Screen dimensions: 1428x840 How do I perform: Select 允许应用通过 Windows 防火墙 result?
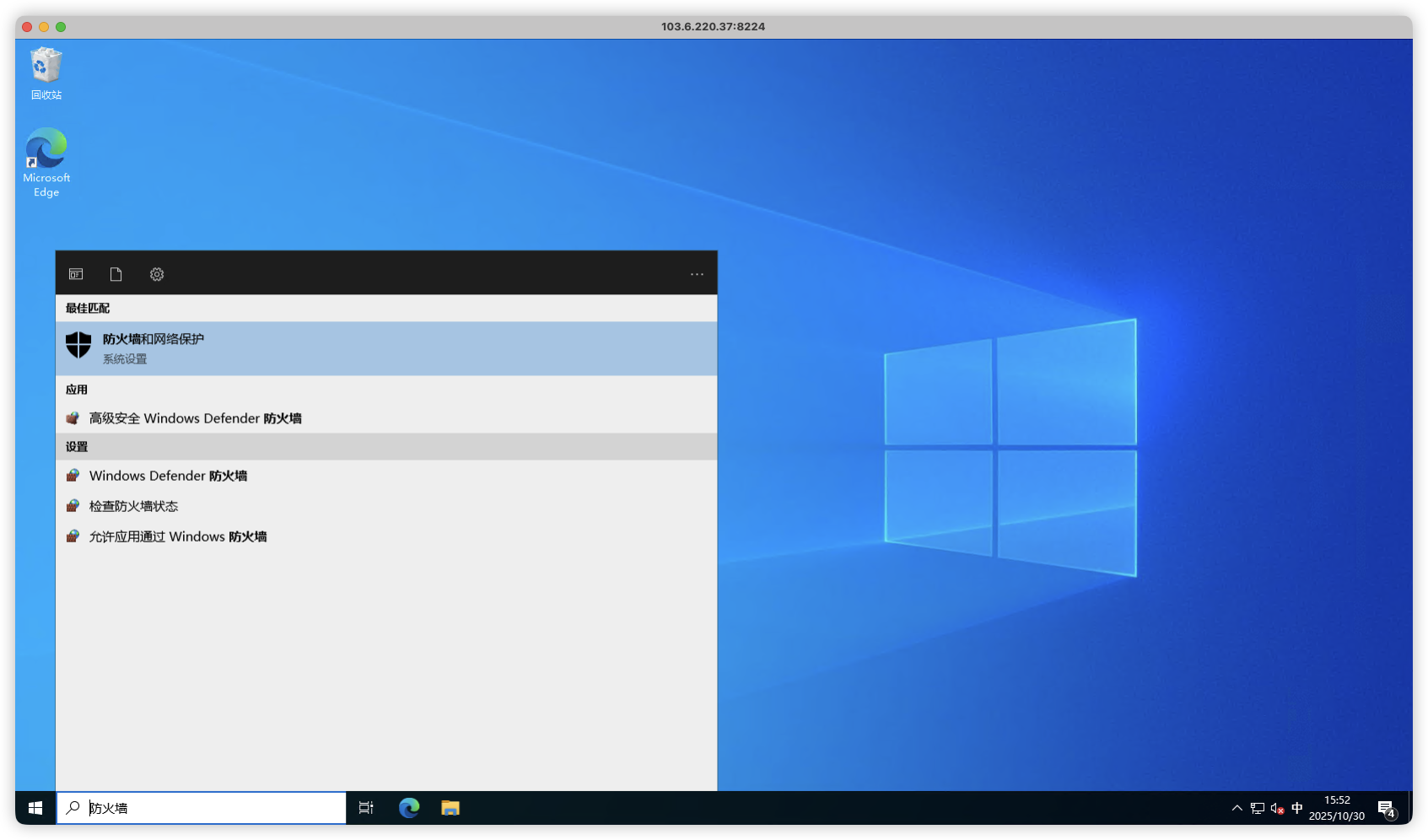point(177,536)
